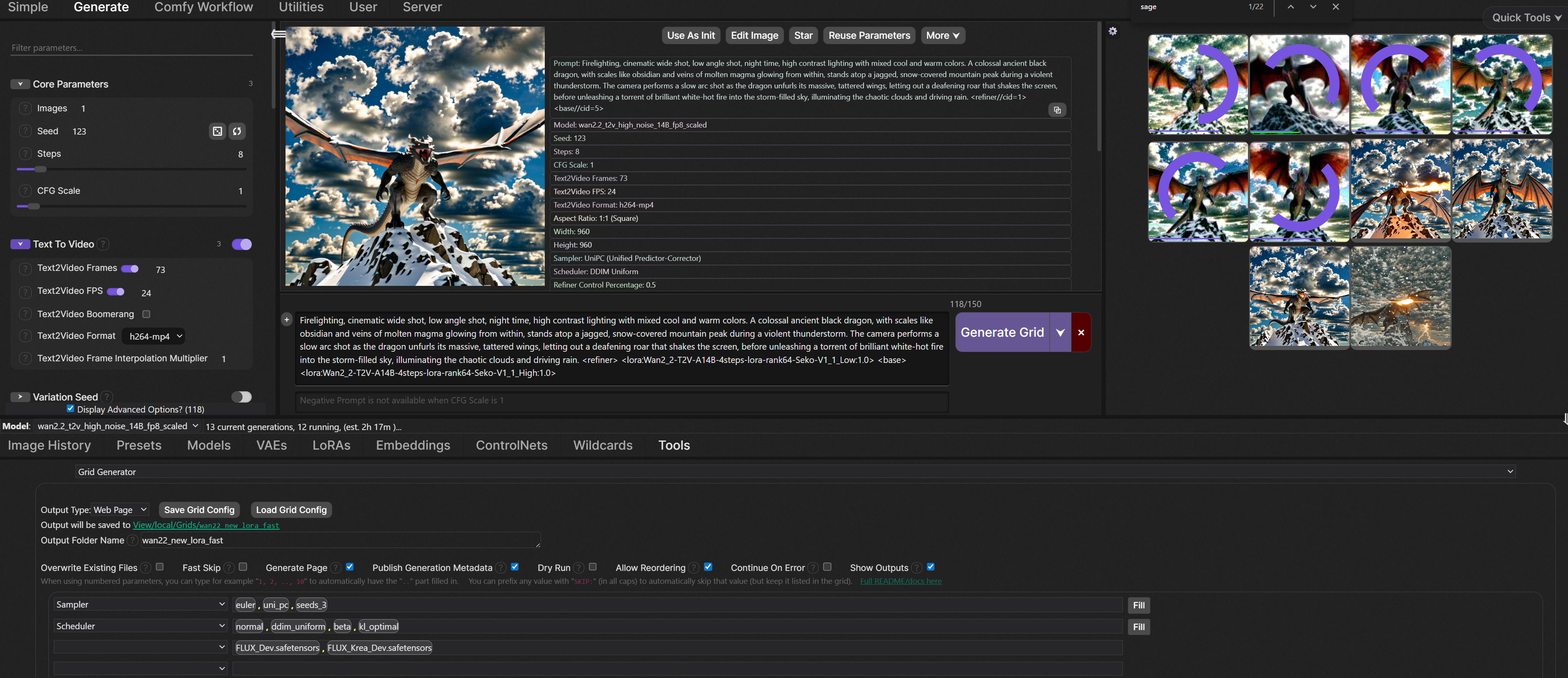Click the Reuse Parameters button
Screen dimensions: 1568x678
click(x=869, y=35)
